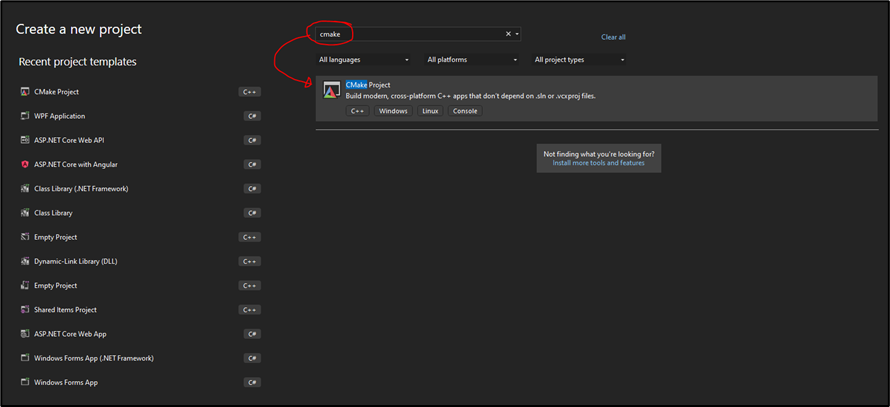Click the Console tag under CMake Project result
The height and width of the screenshot is (407, 890).
click(465, 111)
